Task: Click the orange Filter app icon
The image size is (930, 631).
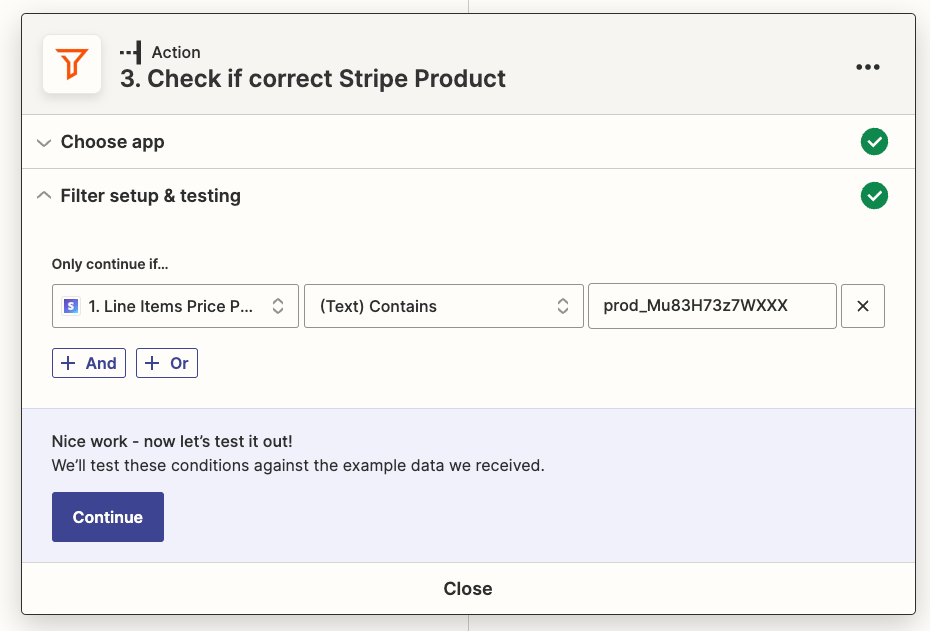Action: (x=72, y=65)
